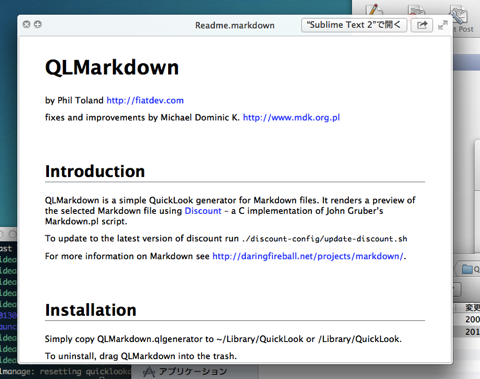Close the Quick Look preview window
This screenshot has width=480, height=379.
(27, 24)
